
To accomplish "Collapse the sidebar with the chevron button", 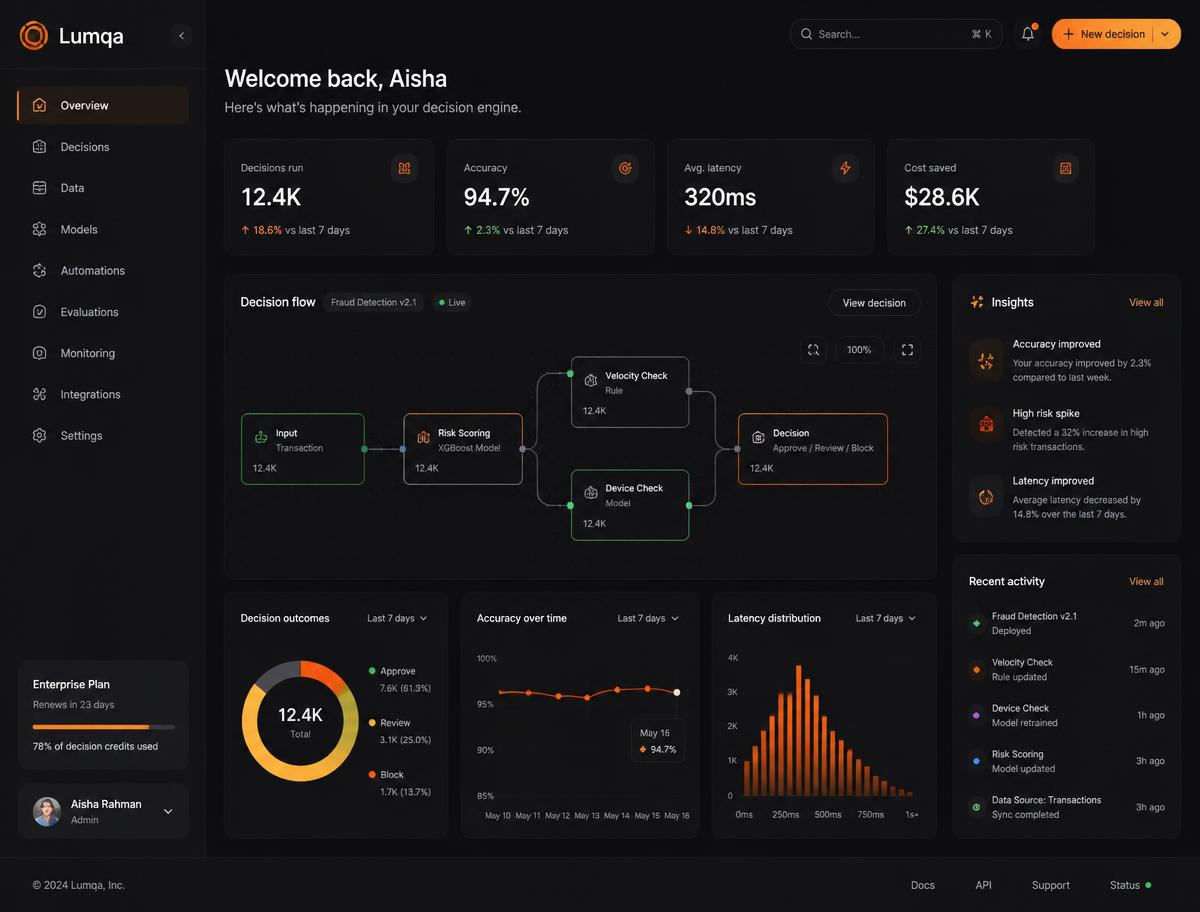I will tap(181, 36).
